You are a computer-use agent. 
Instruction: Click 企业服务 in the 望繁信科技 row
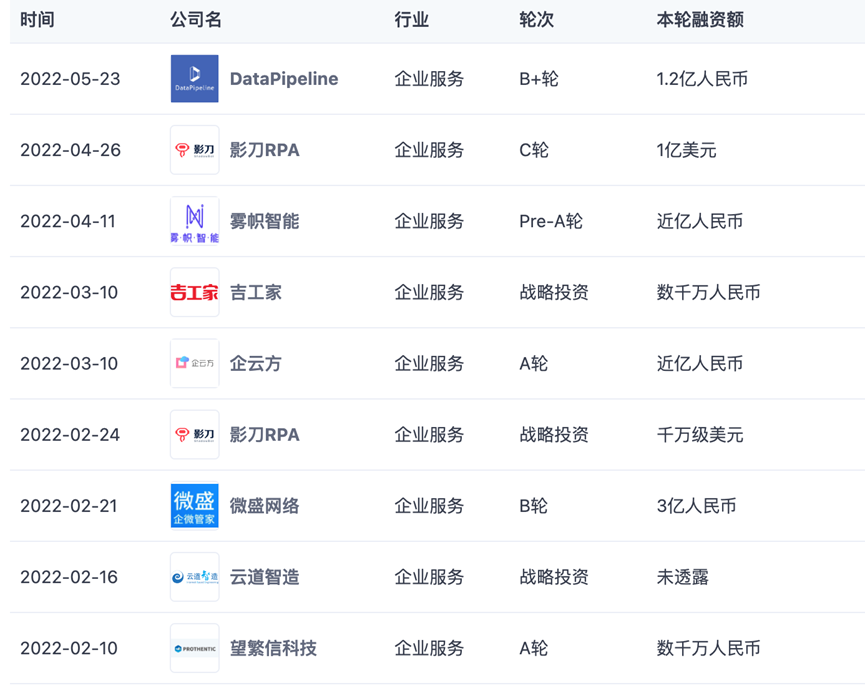429,648
